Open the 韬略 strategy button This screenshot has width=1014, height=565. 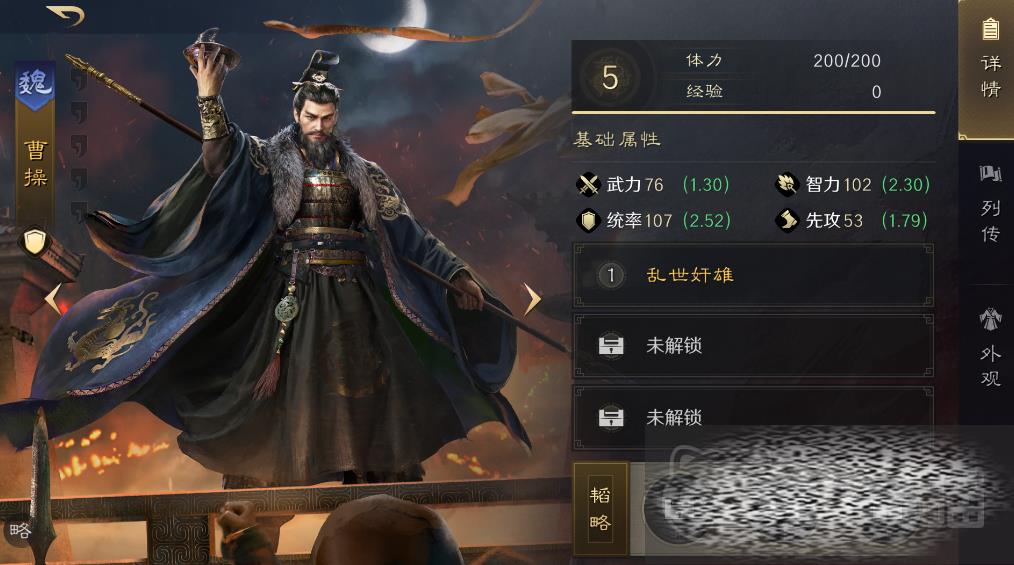[600, 508]
